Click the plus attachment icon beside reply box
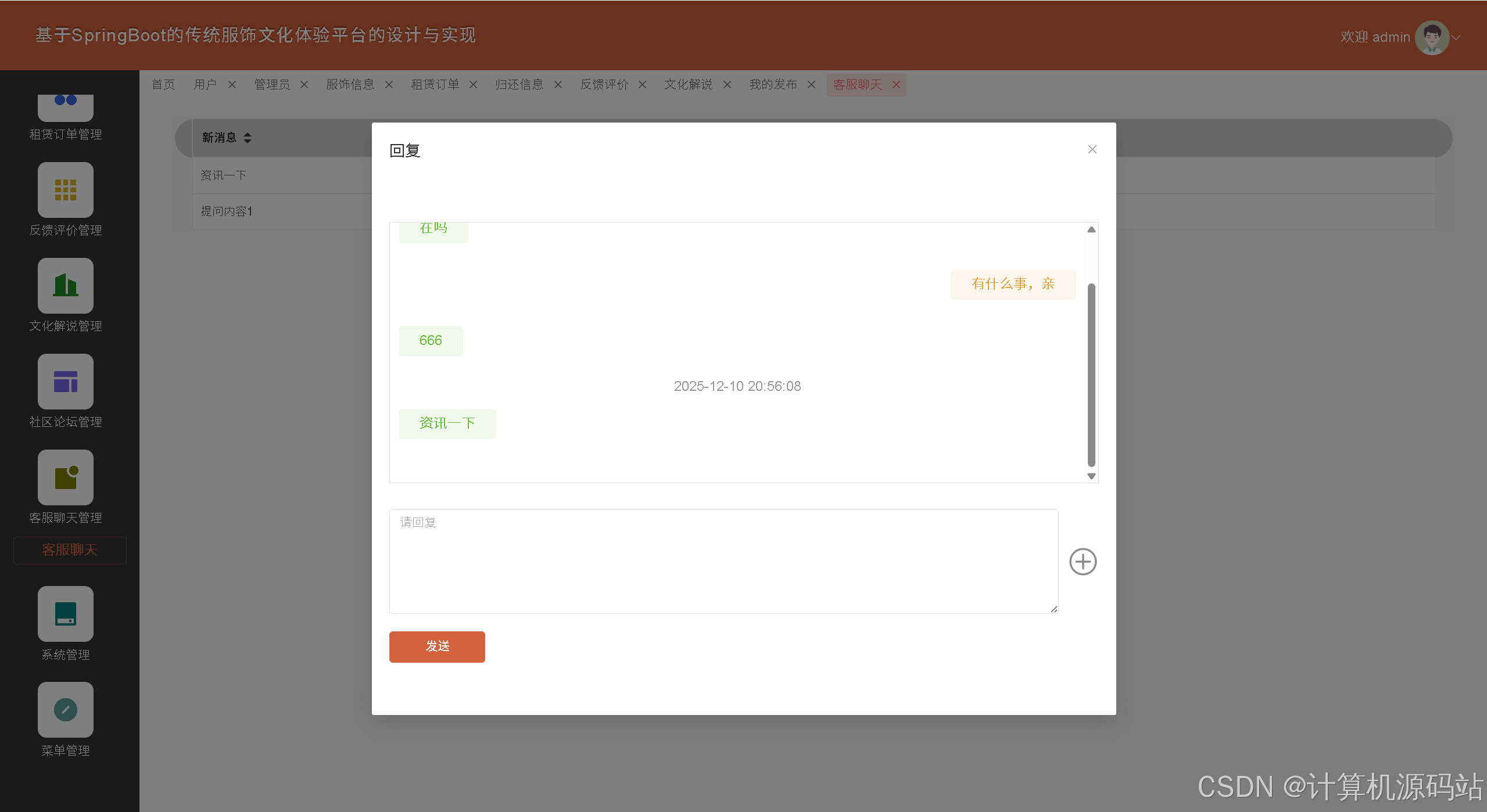 (x=1083, y=562)
